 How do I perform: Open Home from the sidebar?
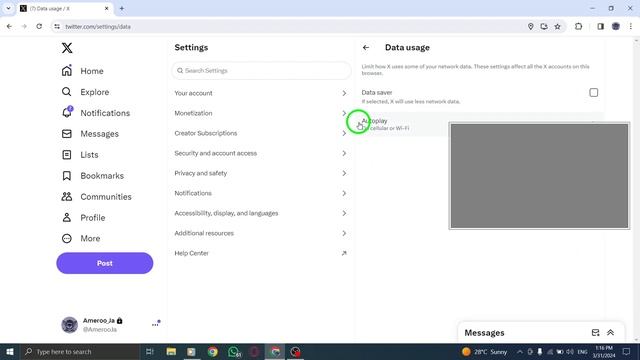[82, 71]
